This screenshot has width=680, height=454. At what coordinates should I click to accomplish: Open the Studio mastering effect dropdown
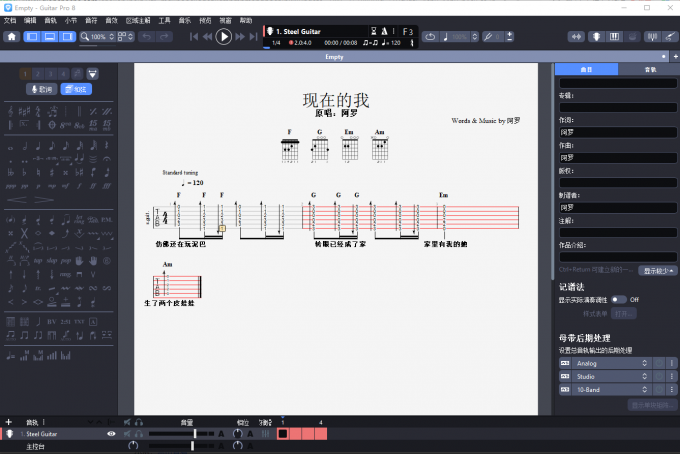pos(645,376)
